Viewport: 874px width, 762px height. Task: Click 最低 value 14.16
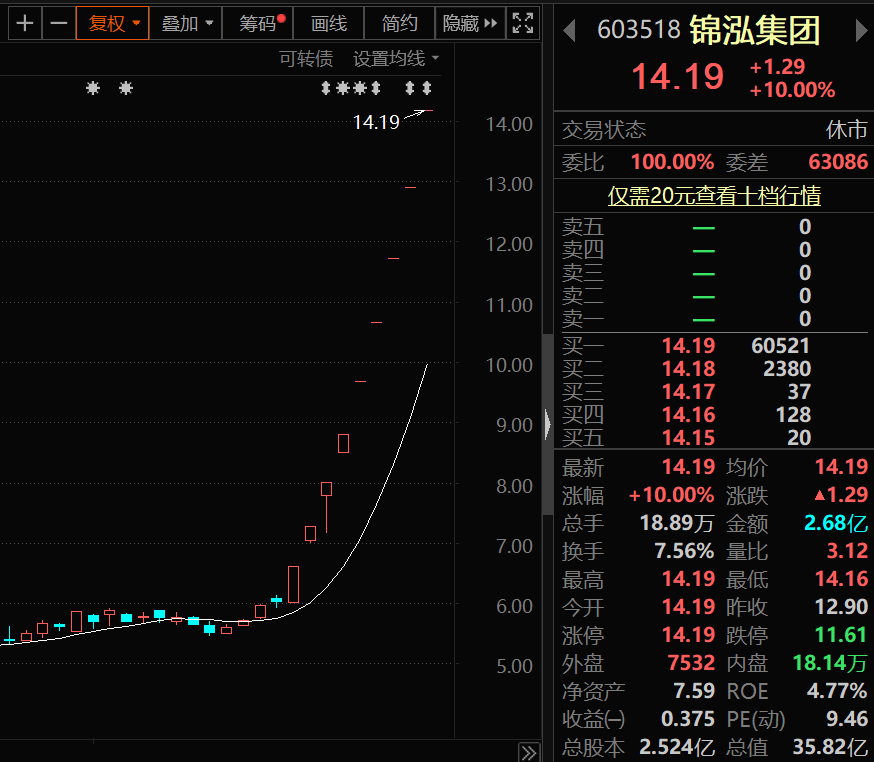[841, 579]
